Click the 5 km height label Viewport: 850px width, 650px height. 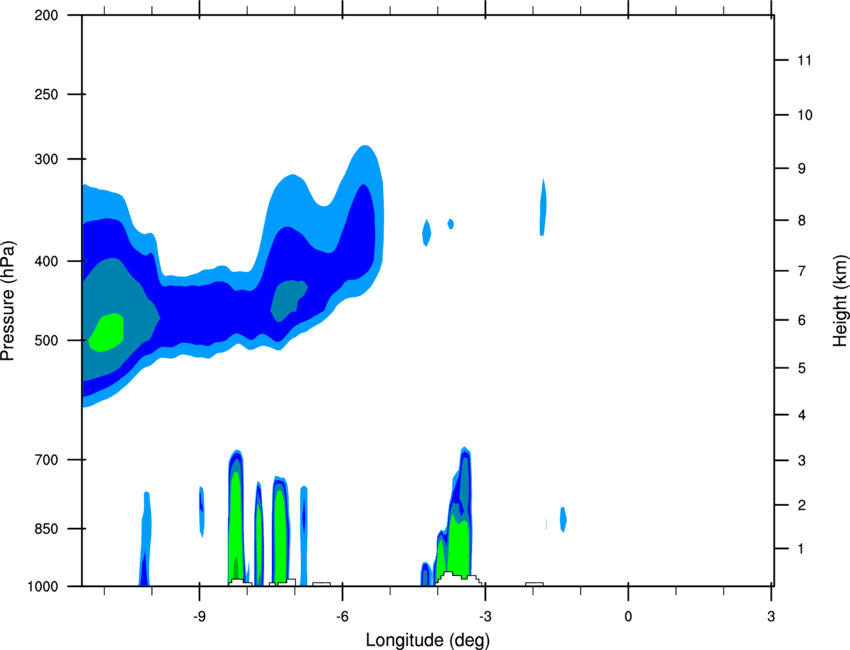[801, 368]
